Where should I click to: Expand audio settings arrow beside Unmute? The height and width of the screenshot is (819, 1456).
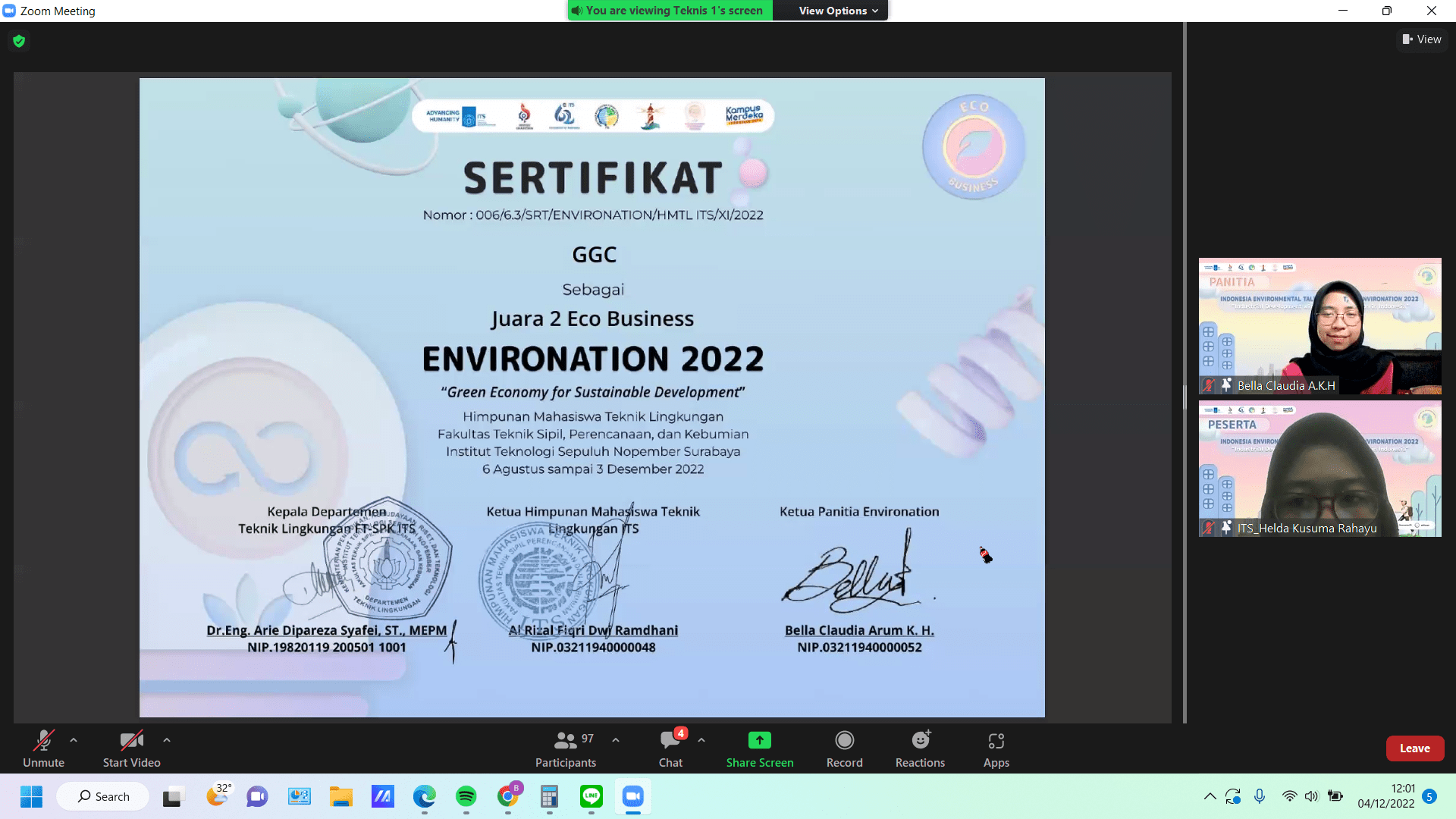coord(74,740)
